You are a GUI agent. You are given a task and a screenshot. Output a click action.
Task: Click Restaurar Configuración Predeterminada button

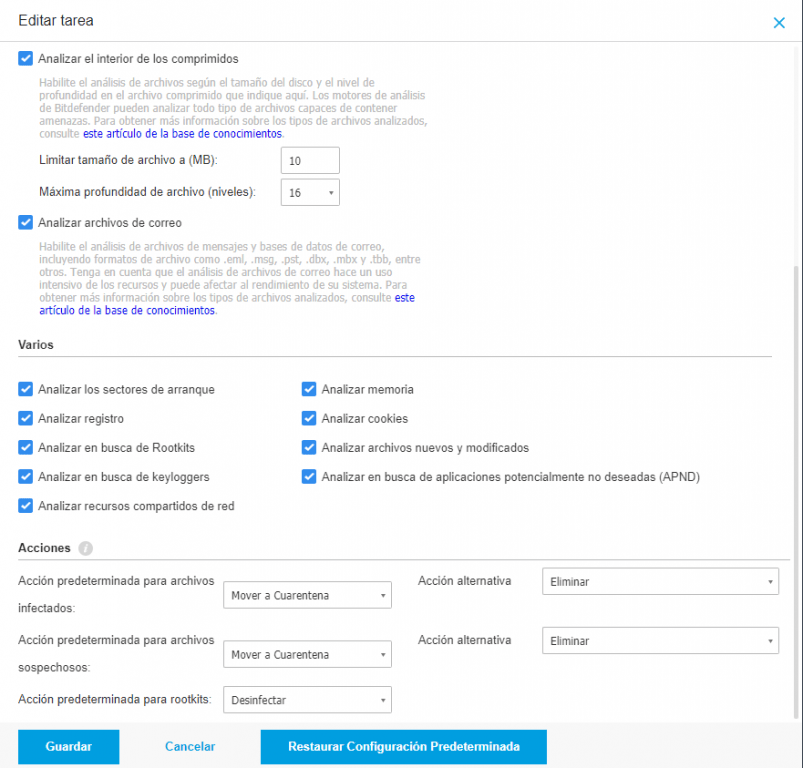[404, 746]
